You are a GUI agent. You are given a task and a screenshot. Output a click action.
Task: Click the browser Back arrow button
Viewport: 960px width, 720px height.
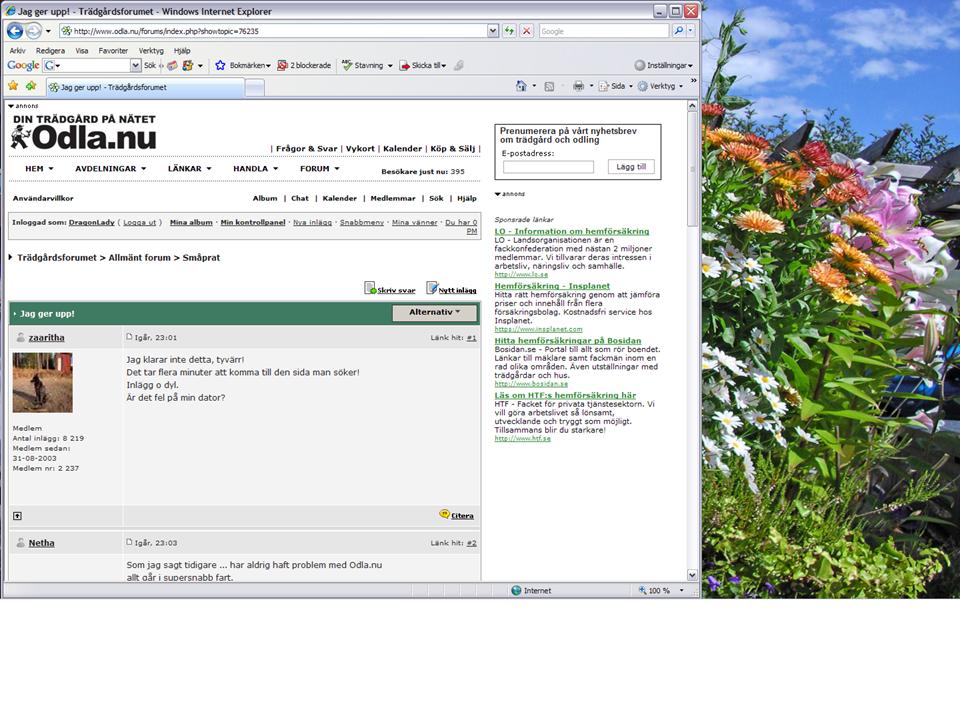15,31
